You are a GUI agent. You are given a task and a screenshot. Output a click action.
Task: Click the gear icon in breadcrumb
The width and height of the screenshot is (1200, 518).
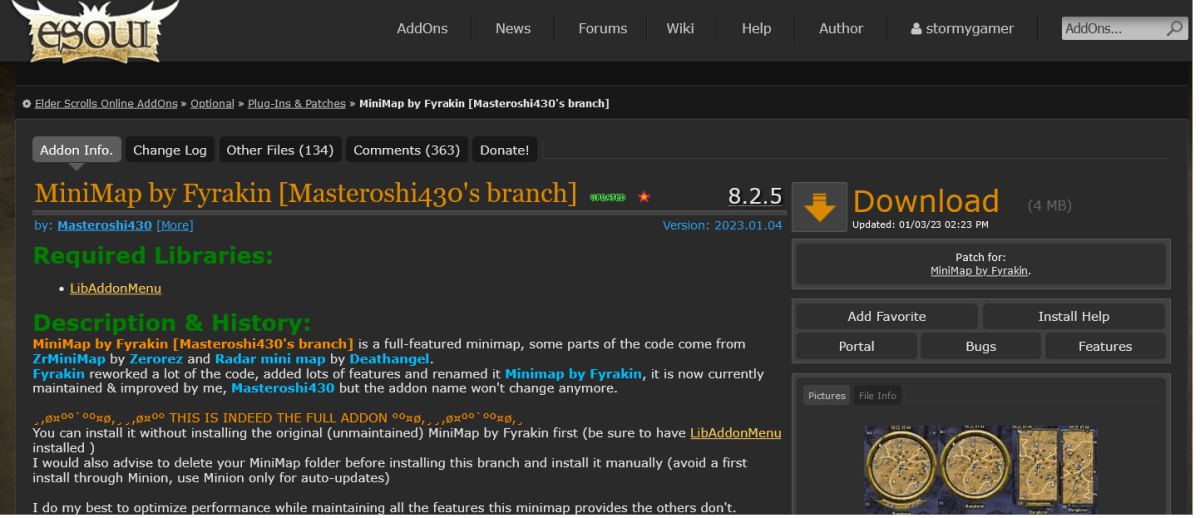(x=26, y=104)
